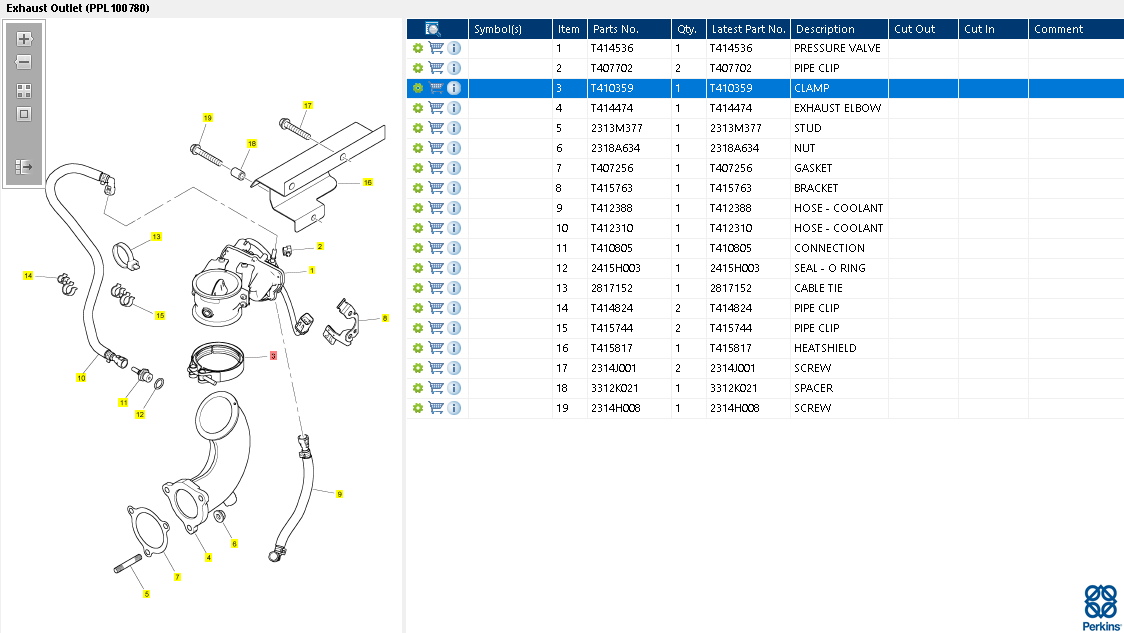
Task: Show info for NUT 2318A634
Action: (x=454, y=148)
